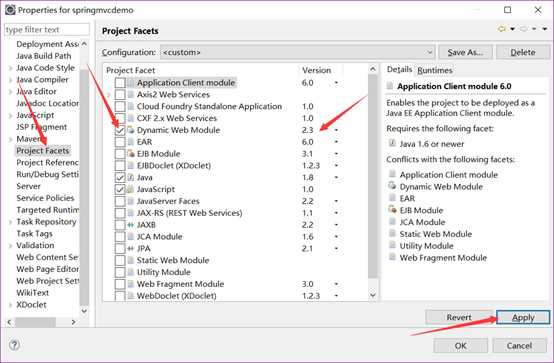The width and height of the screenshot is (554, 363).
Task: Expand the XDoclet tree node
Action: 11,305
